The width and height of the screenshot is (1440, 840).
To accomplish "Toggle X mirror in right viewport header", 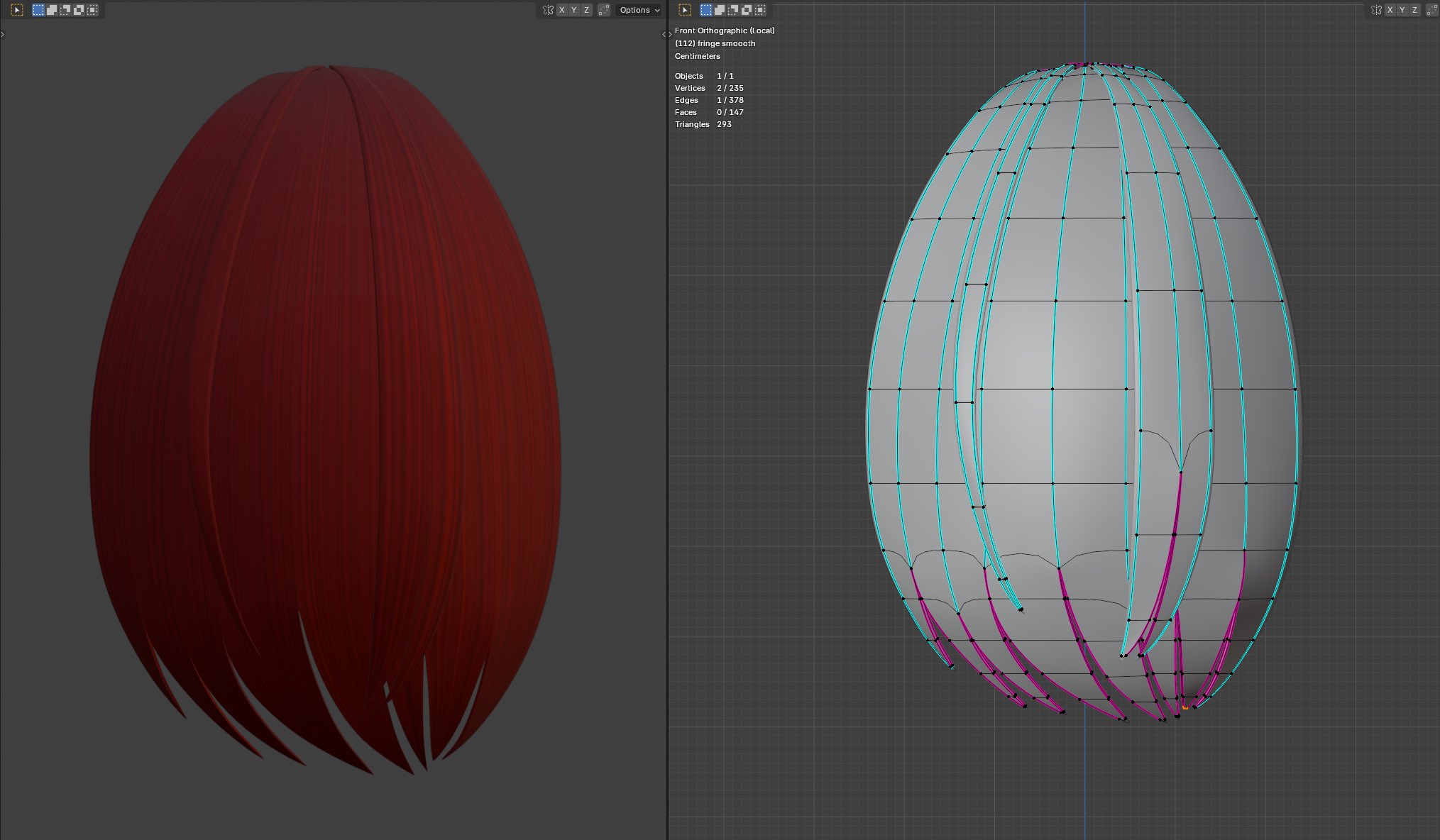I will tap(1390, 10).
